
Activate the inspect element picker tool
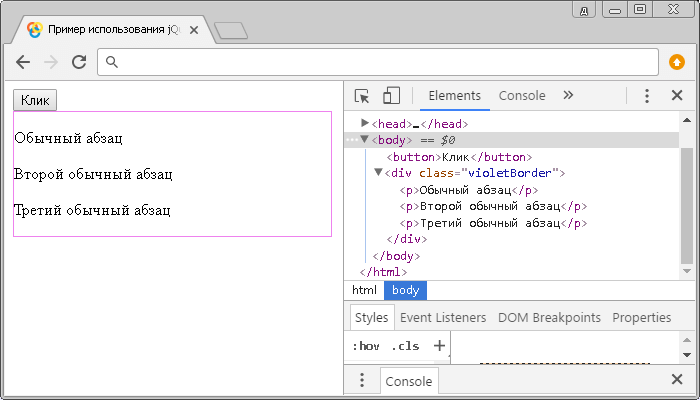362,96
